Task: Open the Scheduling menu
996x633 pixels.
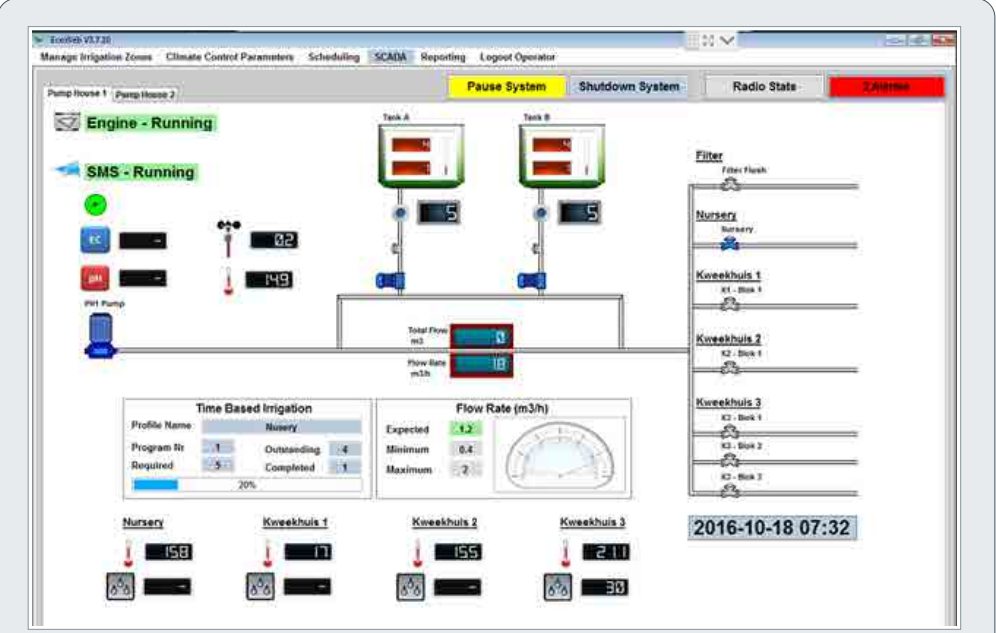Action: click(333, 57)
